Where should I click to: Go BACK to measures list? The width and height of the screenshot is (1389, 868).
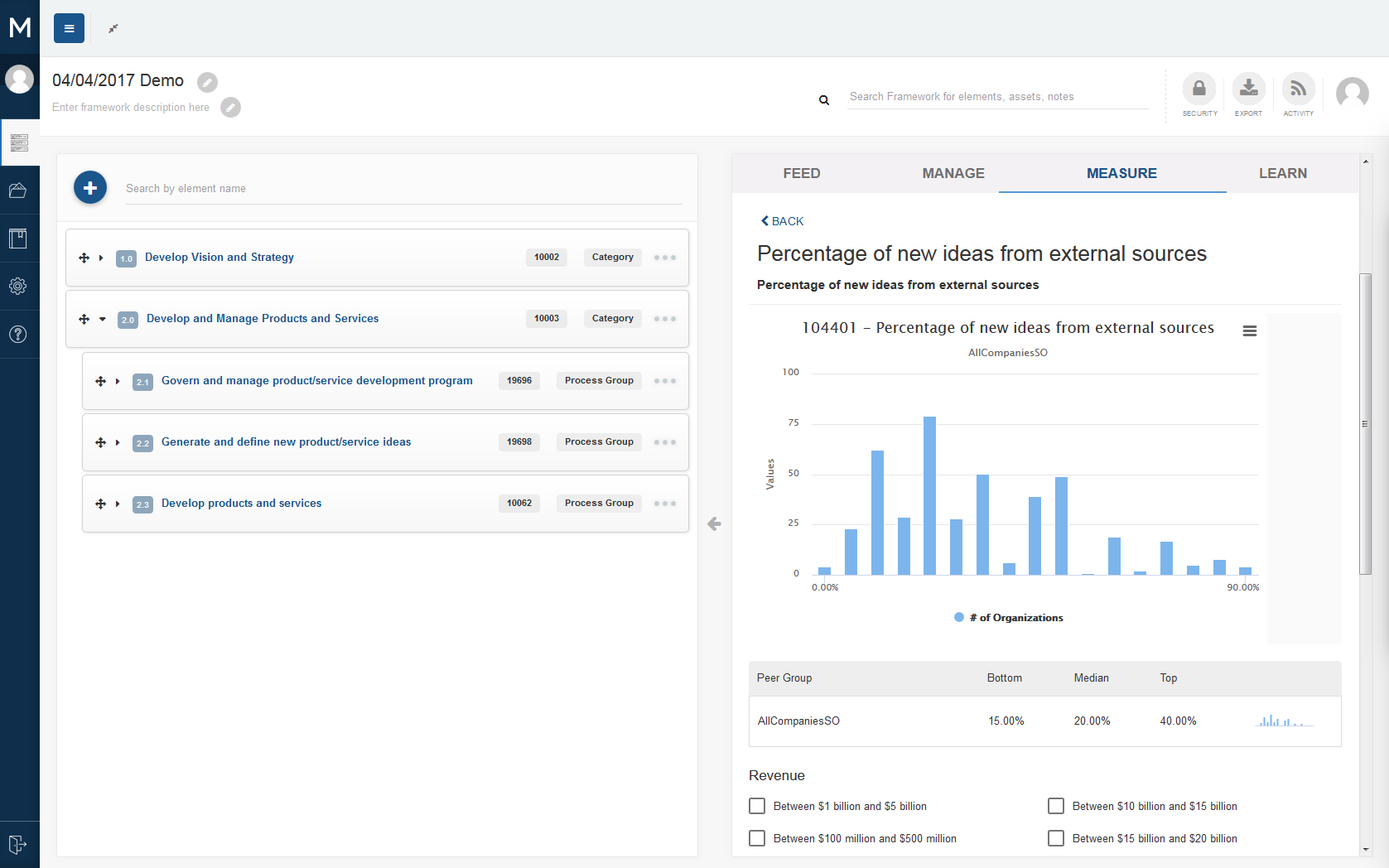[x=783, y=221]
